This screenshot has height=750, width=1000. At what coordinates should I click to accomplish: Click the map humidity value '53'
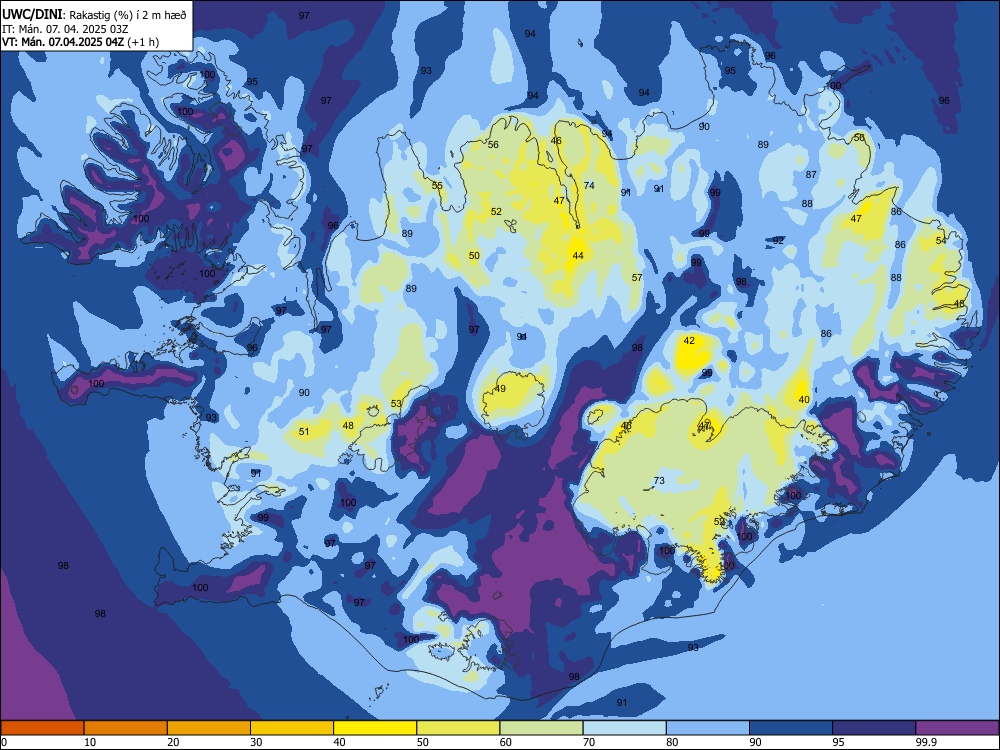point(396,403)
